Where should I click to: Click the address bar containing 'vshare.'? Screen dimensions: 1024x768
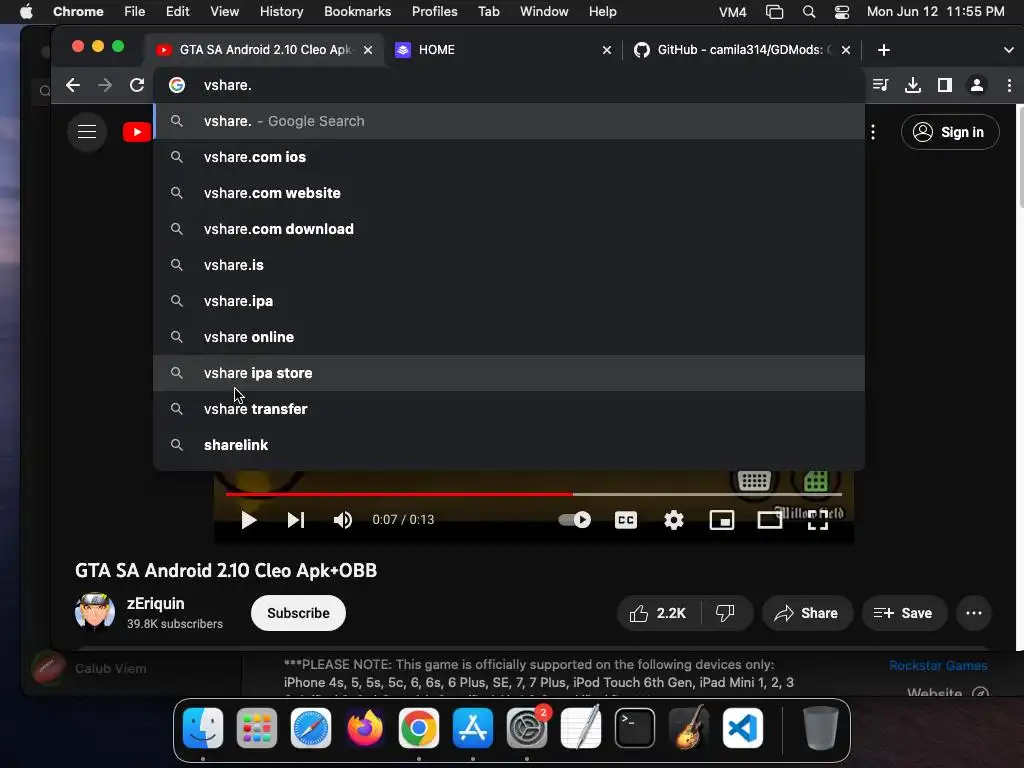509,85
